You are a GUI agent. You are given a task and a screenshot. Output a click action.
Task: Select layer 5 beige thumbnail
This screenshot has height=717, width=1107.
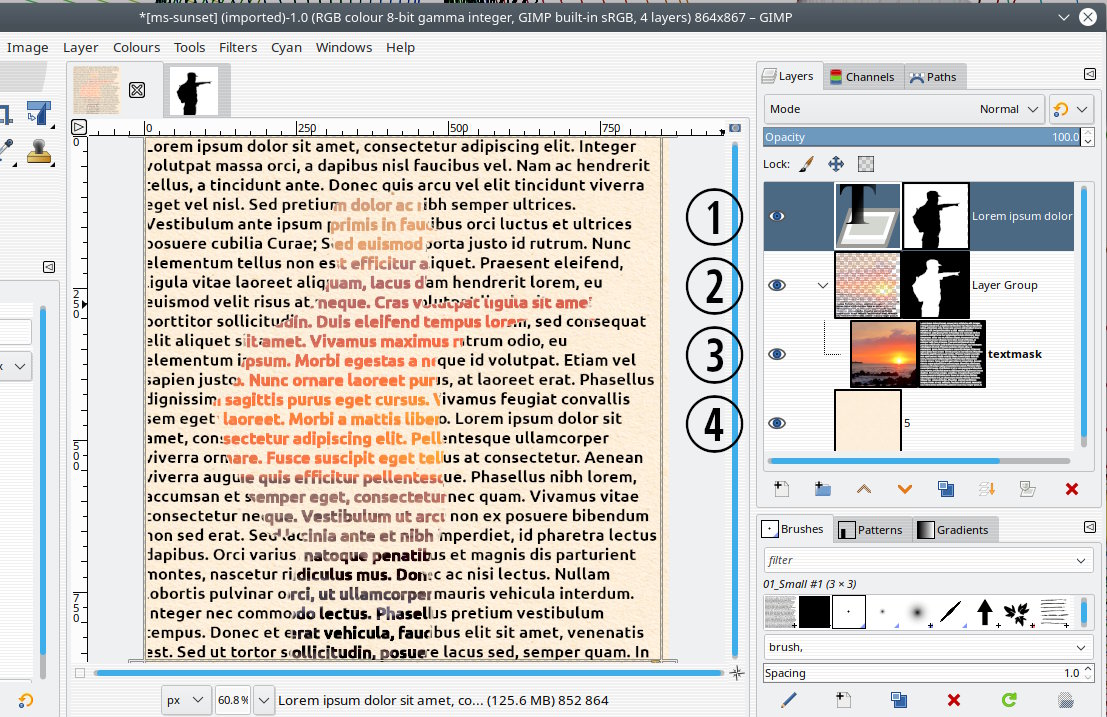(x=868, y=421)
